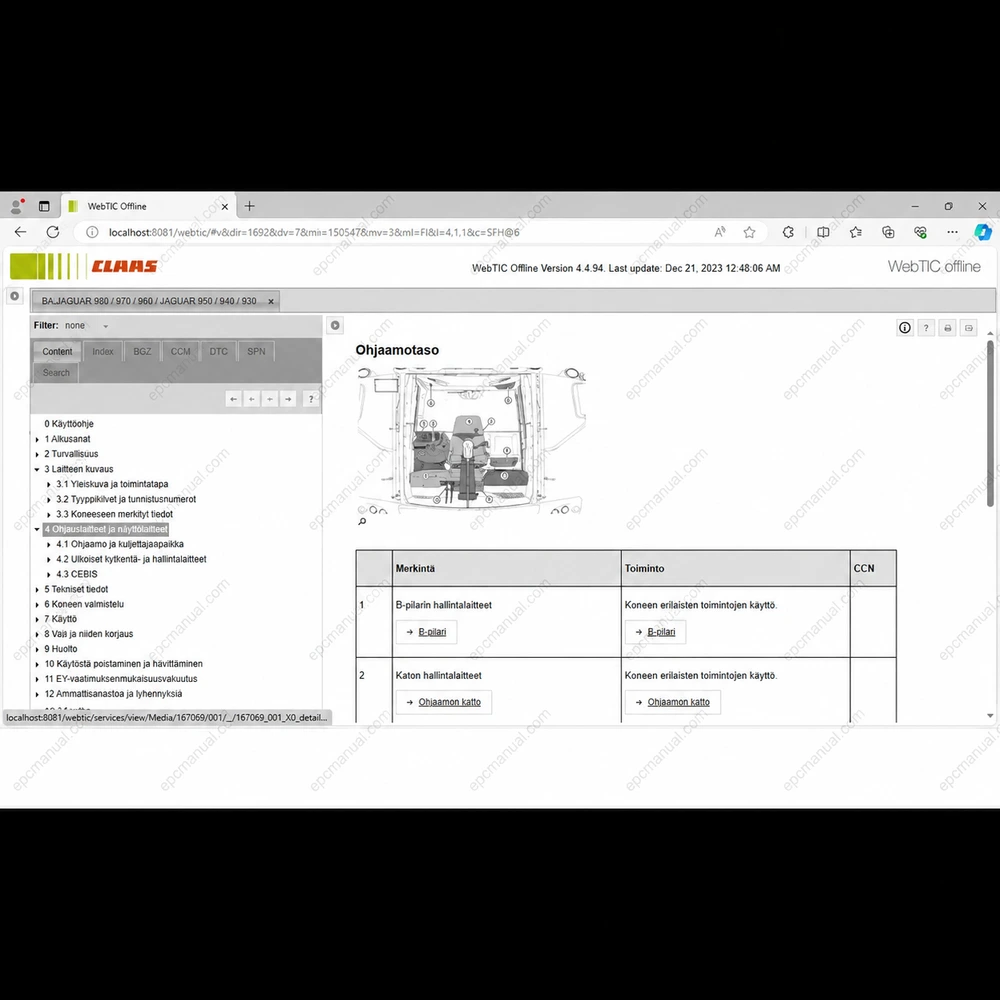Switch to the Content tab
Viewport: 1000px width, 1000px height.
click(57, 351)
